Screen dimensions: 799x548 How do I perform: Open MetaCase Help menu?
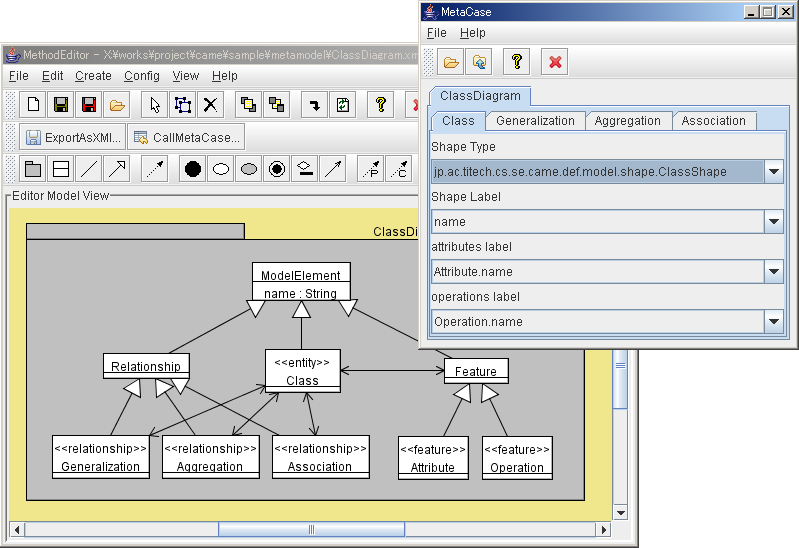coord(472,33)
